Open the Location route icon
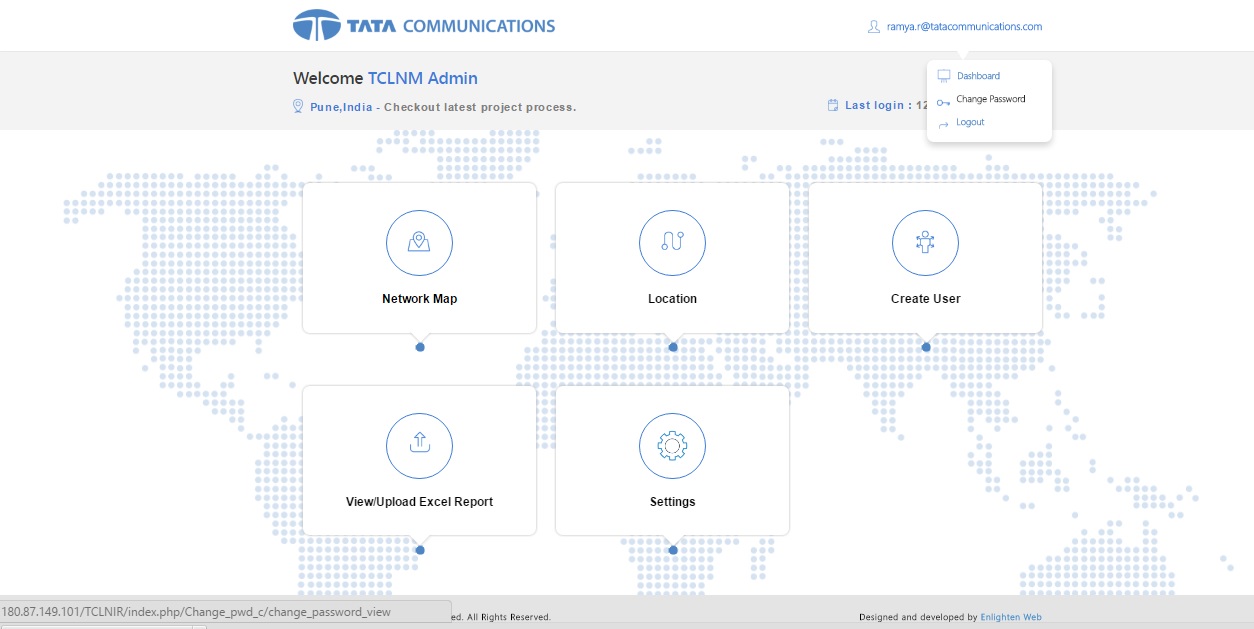This screenshot has width=1254, height=629. (x=672, y=243)
